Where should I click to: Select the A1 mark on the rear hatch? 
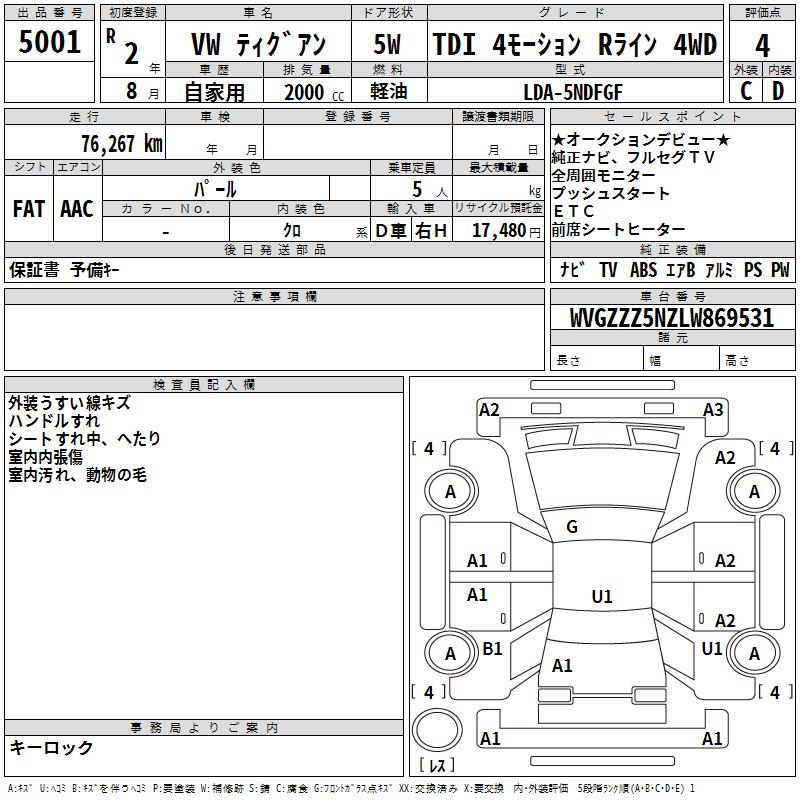click(x=562, y=665)
